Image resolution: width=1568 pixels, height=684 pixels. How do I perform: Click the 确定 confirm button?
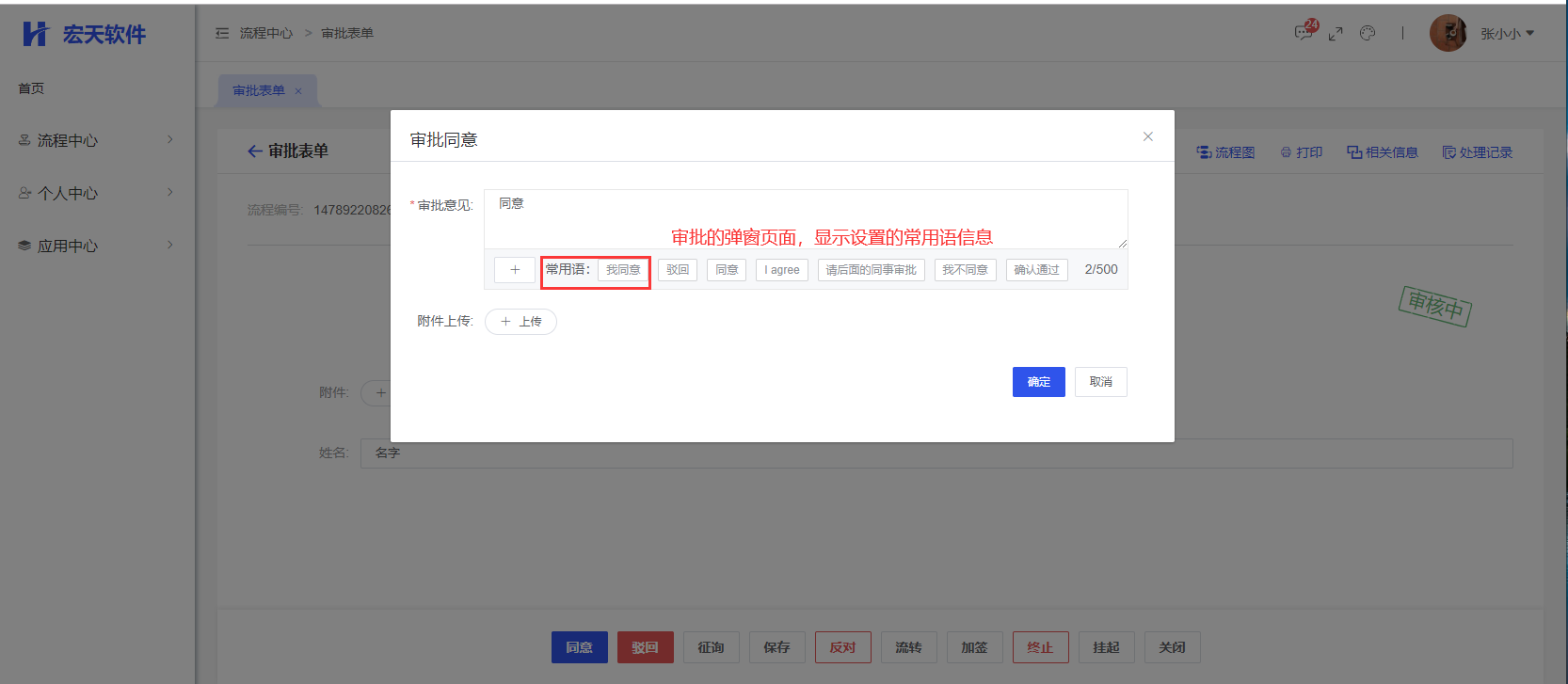1038,382
